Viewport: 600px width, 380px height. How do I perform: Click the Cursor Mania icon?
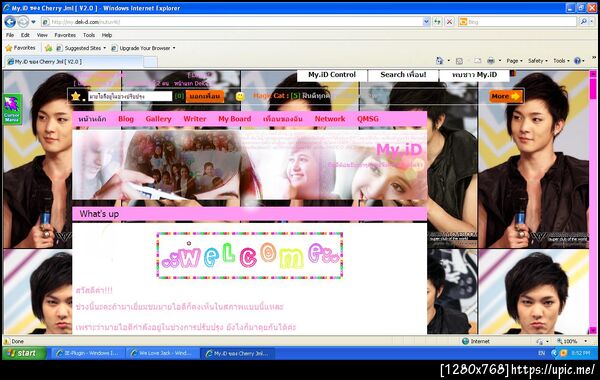click(x=12, y=109)
